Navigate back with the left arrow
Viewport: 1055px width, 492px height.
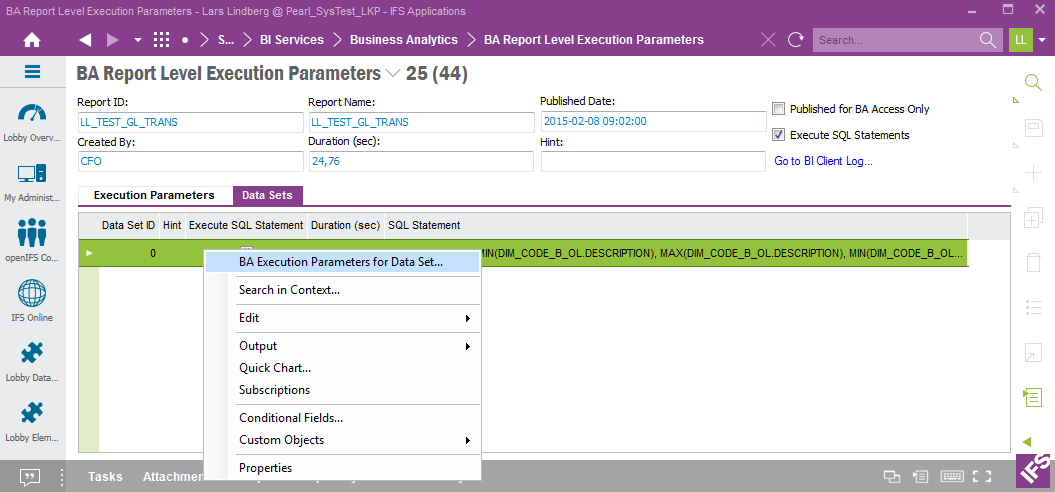coord(85,40)
